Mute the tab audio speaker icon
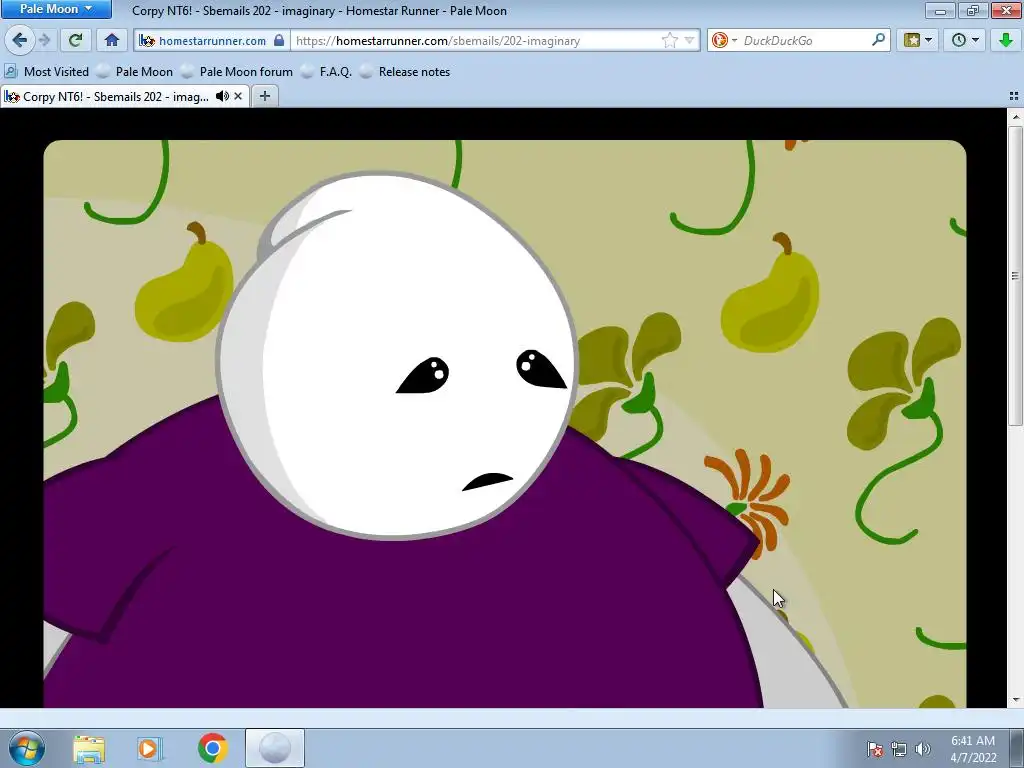 [222, 97]
